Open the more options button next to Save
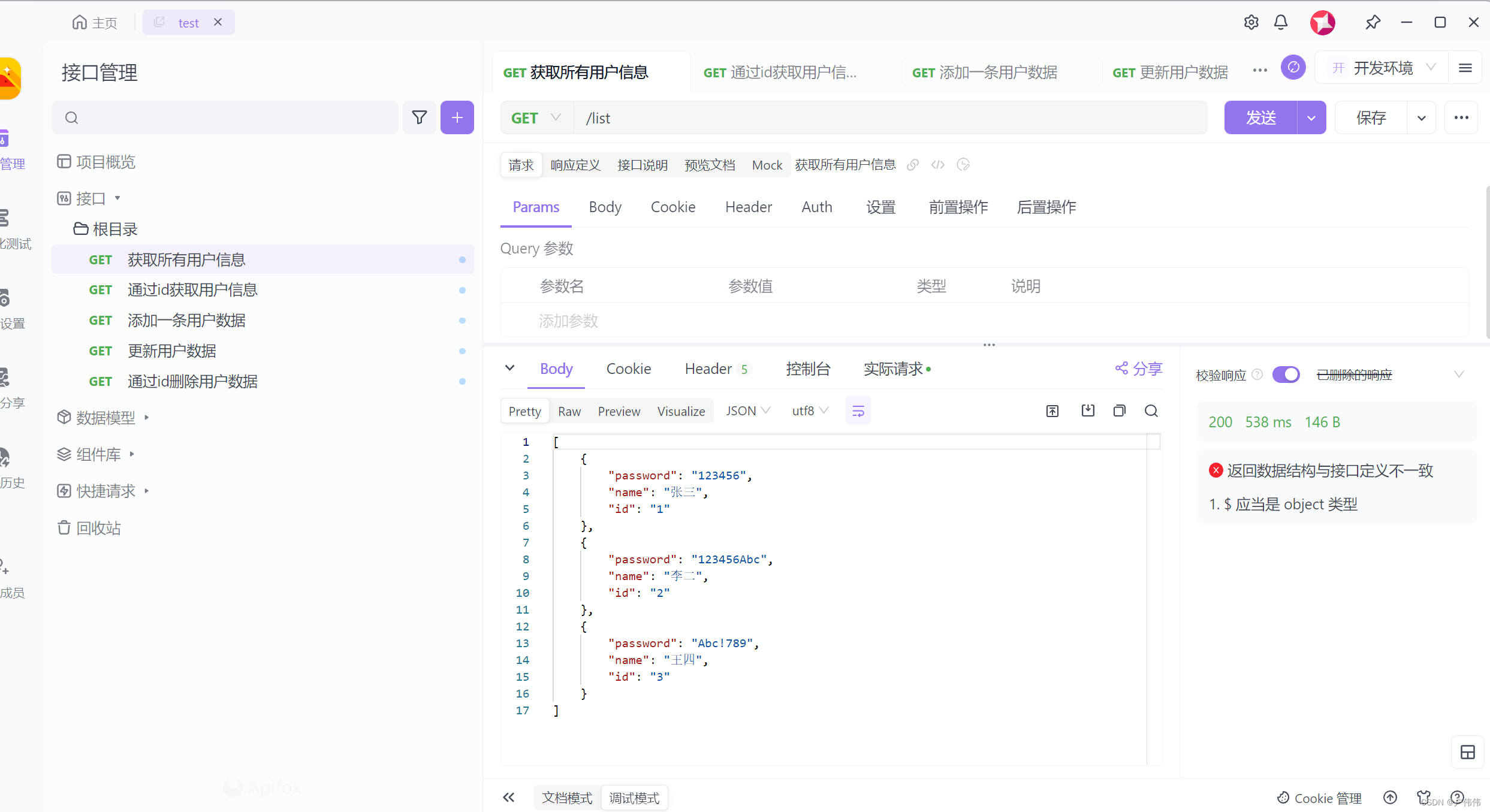1490x812 pixels. [1461, 117]
